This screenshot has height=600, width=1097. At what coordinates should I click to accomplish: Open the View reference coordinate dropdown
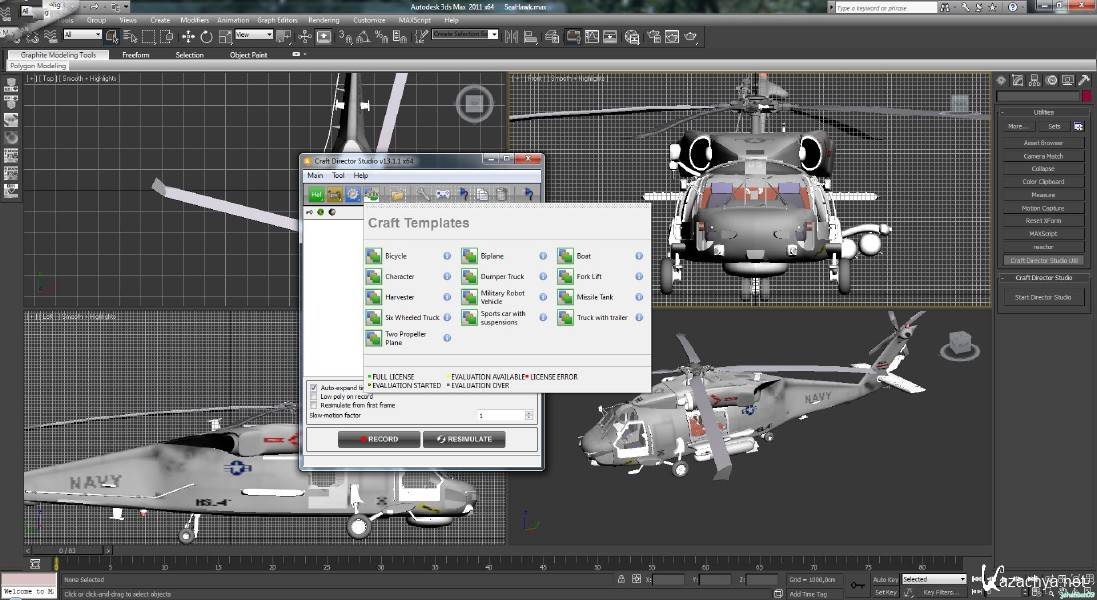[x=253, y=35]
